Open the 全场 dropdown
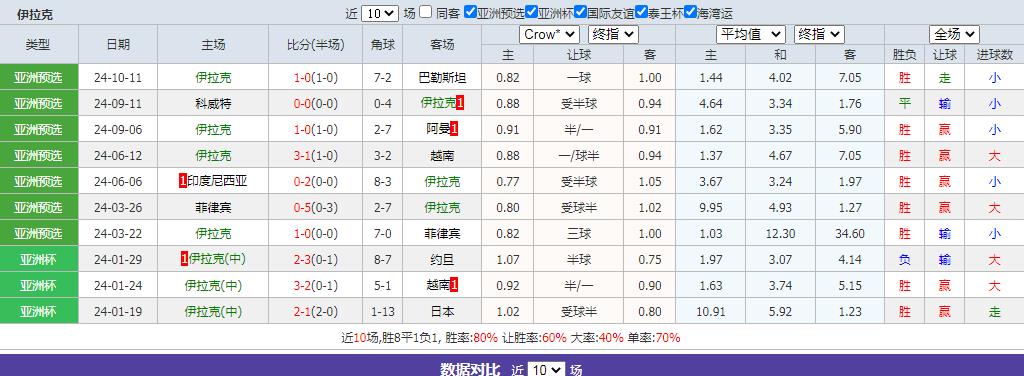Viewport: 1024px width, 376px height. coord(954,35)
